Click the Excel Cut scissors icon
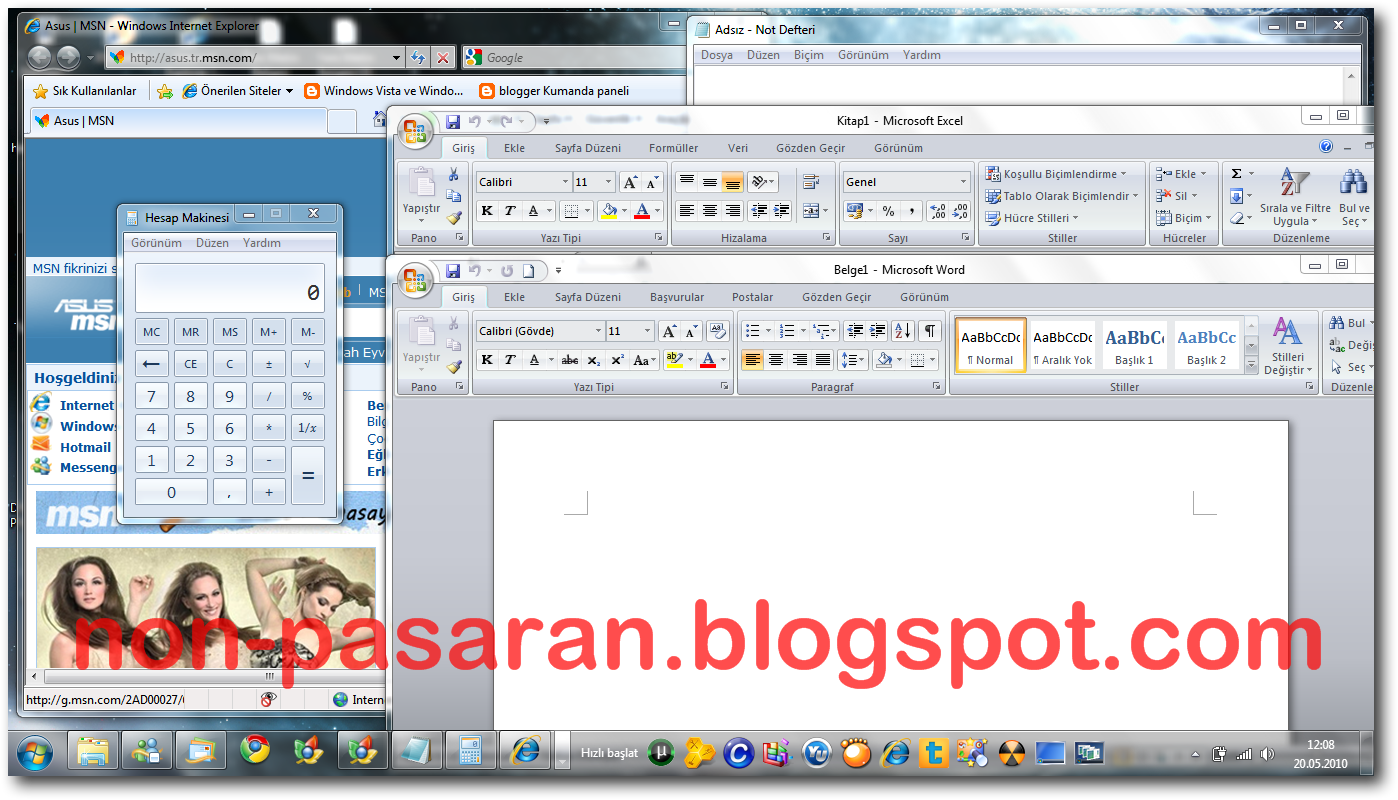This screenshot has width=1398, height=800. (x=454, y=175)
